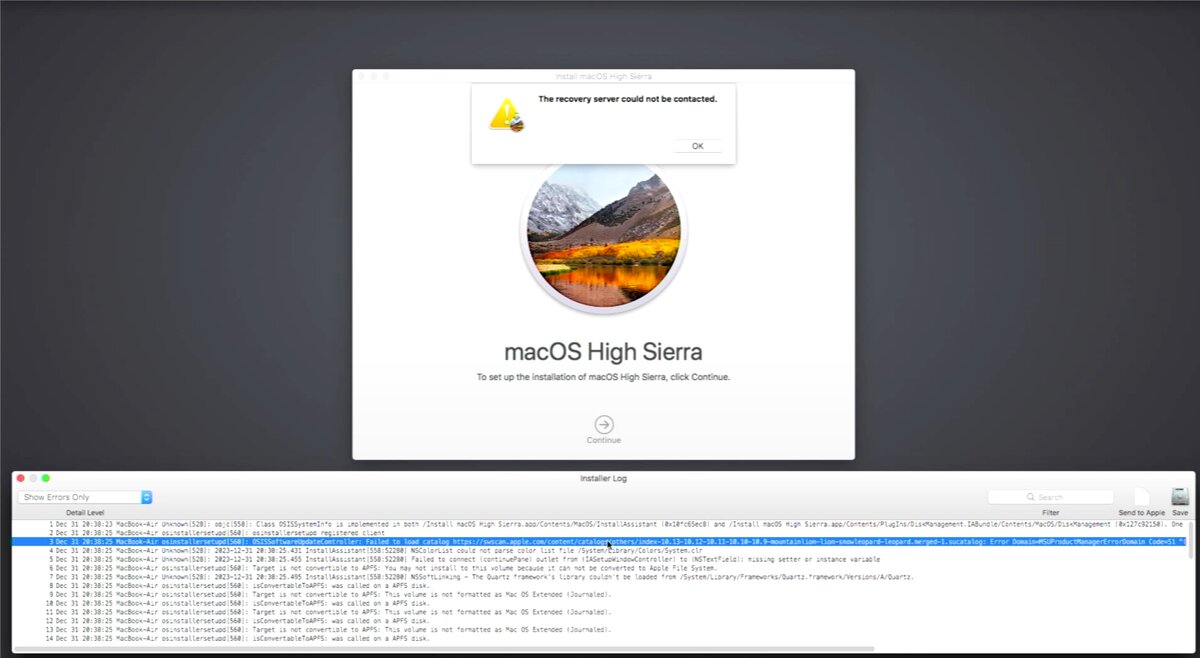1200x658 pixels.
Task: Select log line 3 'Failed to load catalog'
Action: click(x=600, y=542)
